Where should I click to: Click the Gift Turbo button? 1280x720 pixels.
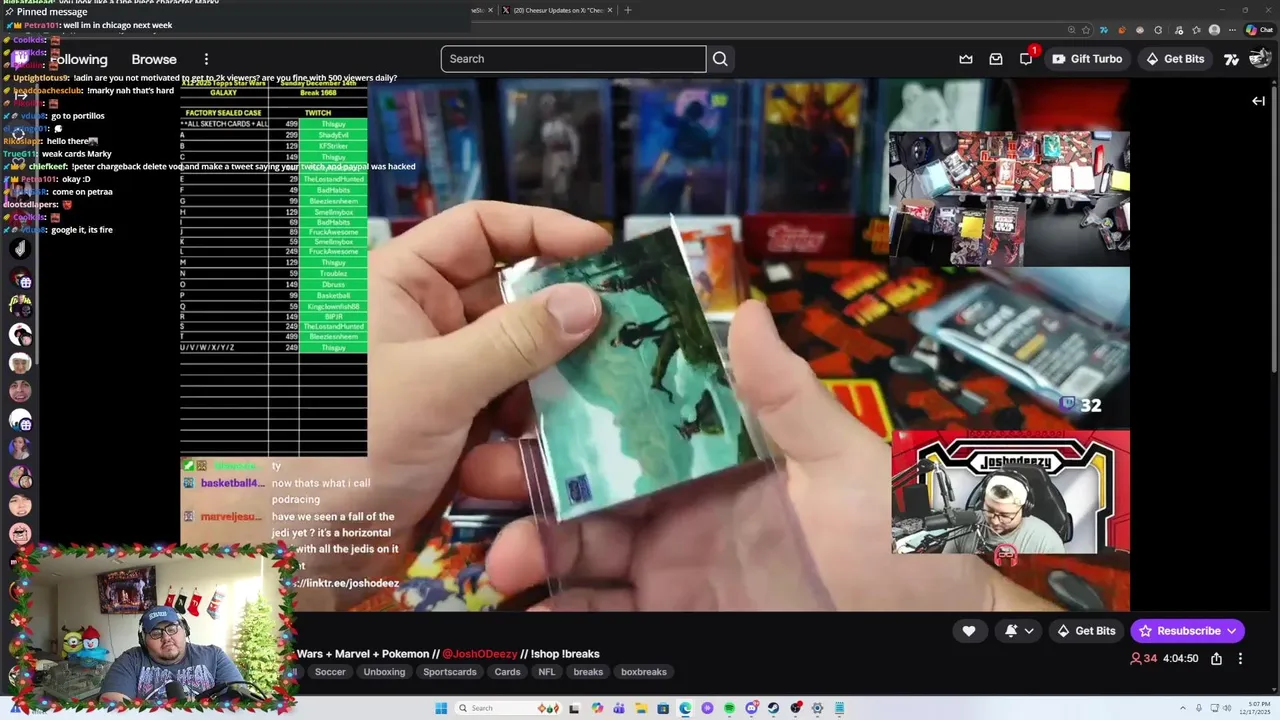[1087, 59]
